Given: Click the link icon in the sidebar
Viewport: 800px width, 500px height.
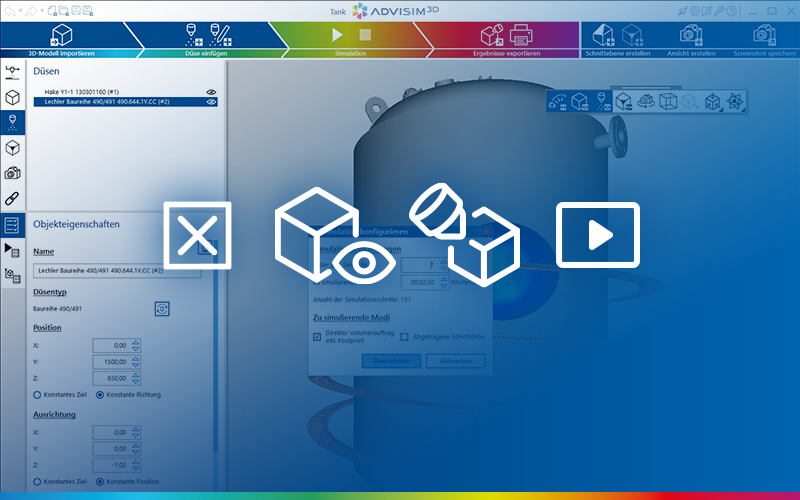Looking at the screenshot, I should click(12, 198).
